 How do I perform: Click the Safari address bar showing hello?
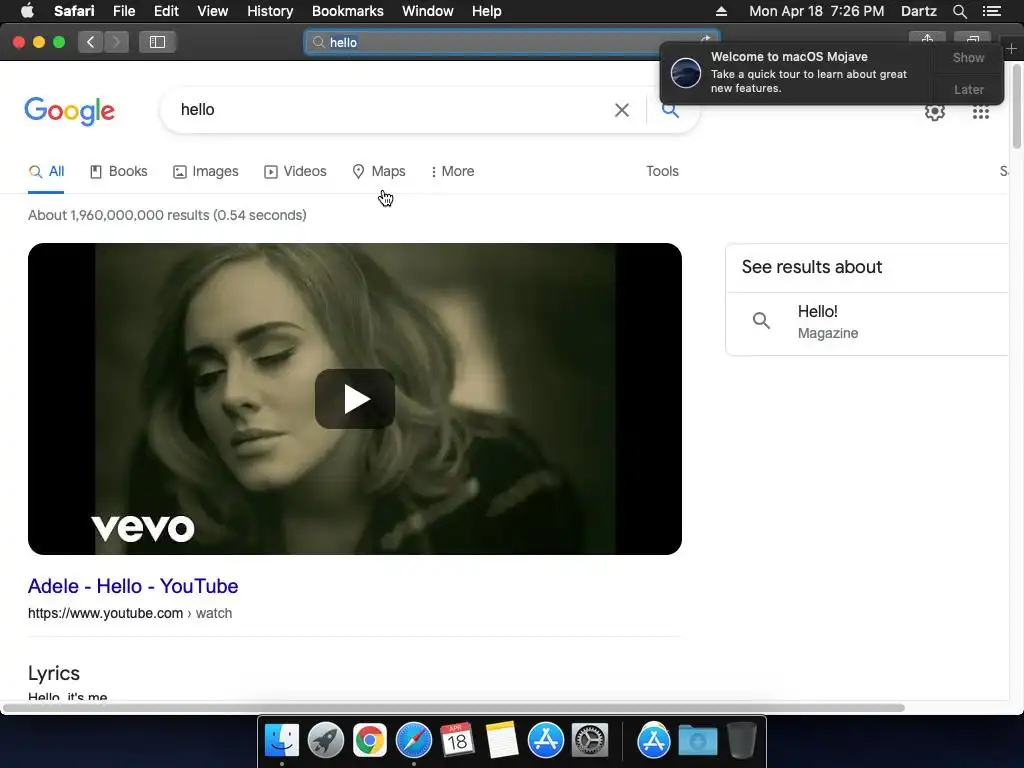[x=511, y=42]
